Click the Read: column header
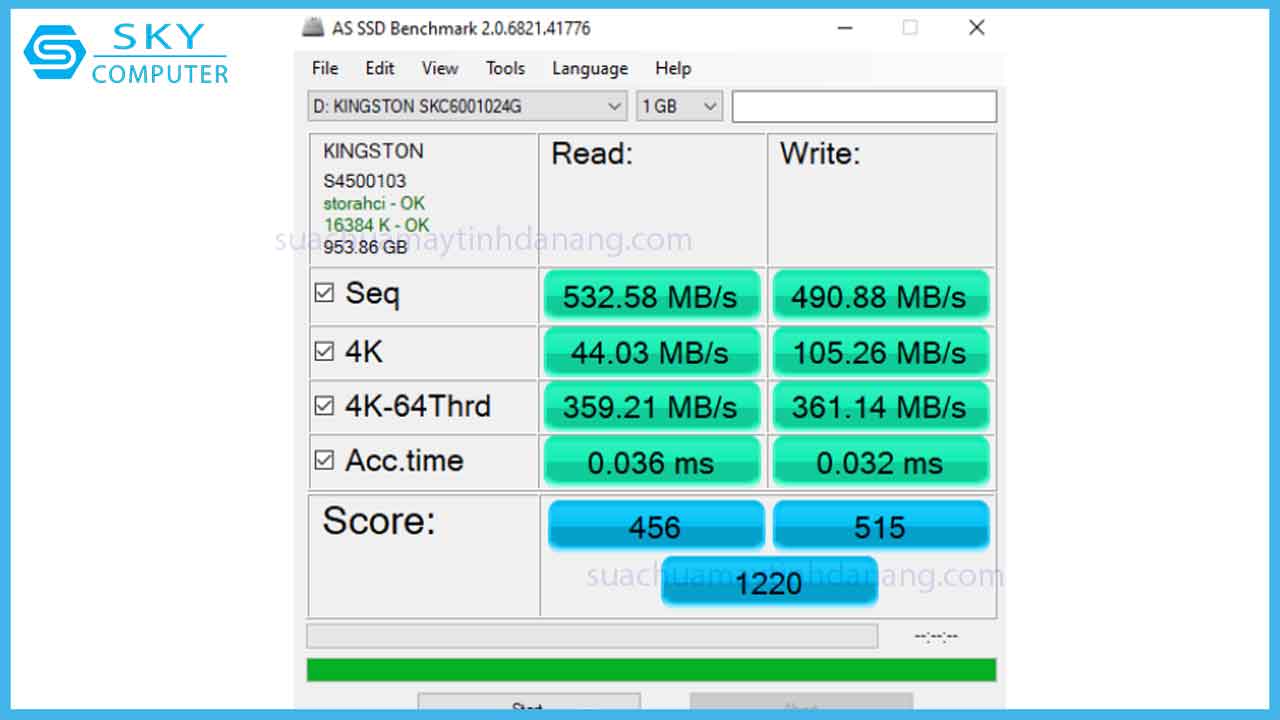1280x720 pixels. (x=592, y=153)
